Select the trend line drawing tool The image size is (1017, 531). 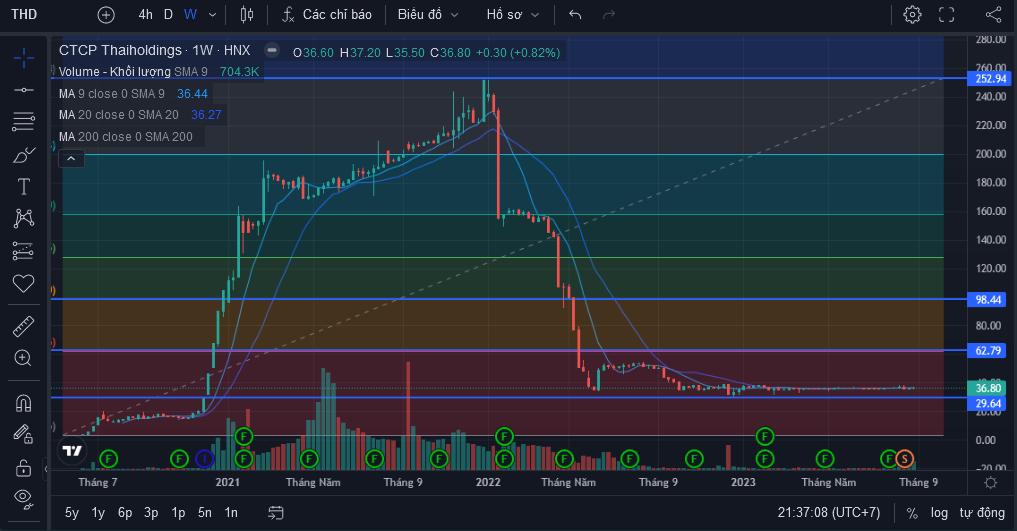point(24,89)
